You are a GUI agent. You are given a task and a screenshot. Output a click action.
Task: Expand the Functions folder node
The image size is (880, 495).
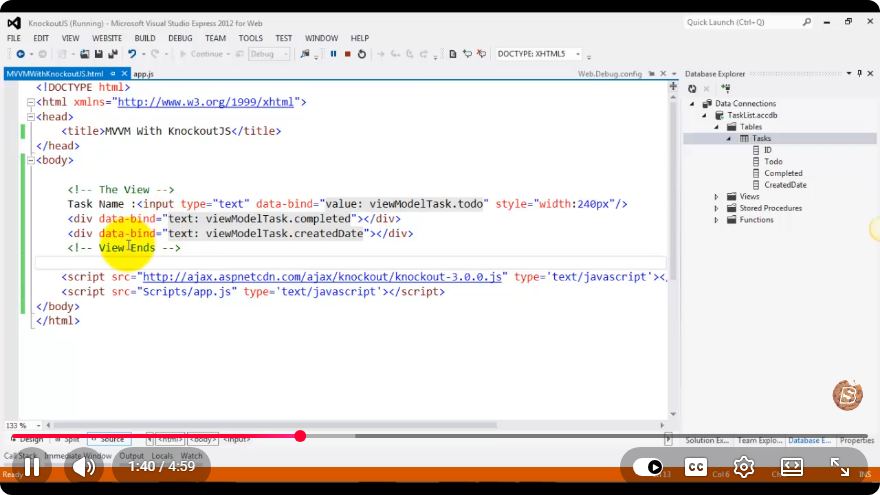(x=717, y=220)
